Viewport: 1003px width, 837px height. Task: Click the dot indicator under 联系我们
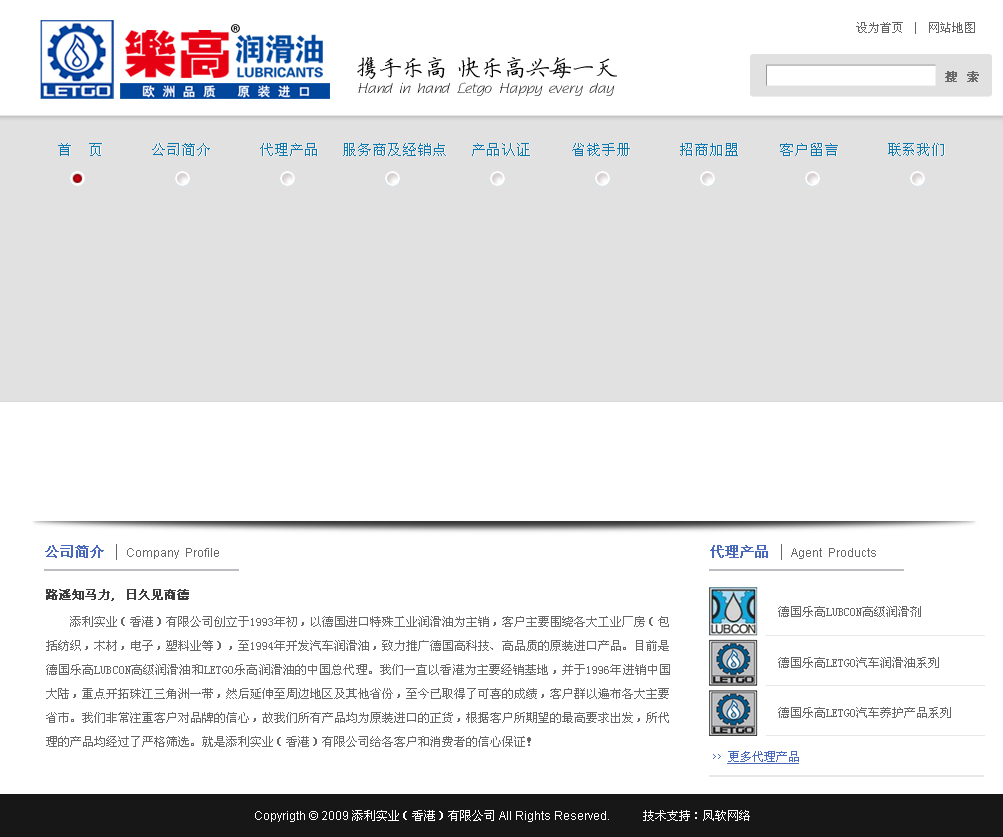917,178
